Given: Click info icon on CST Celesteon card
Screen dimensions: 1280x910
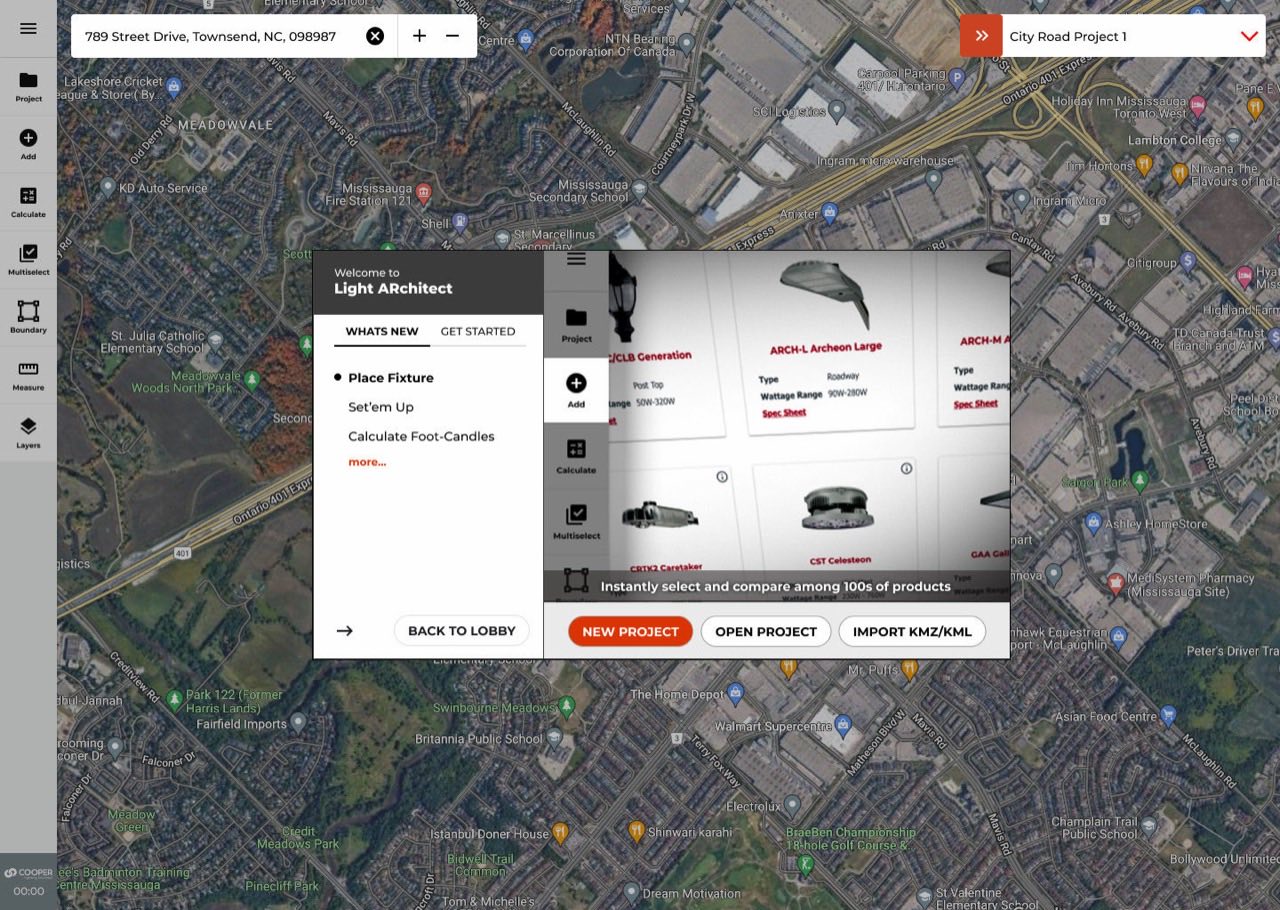Looking at the screenshot, I should (906, 468).
